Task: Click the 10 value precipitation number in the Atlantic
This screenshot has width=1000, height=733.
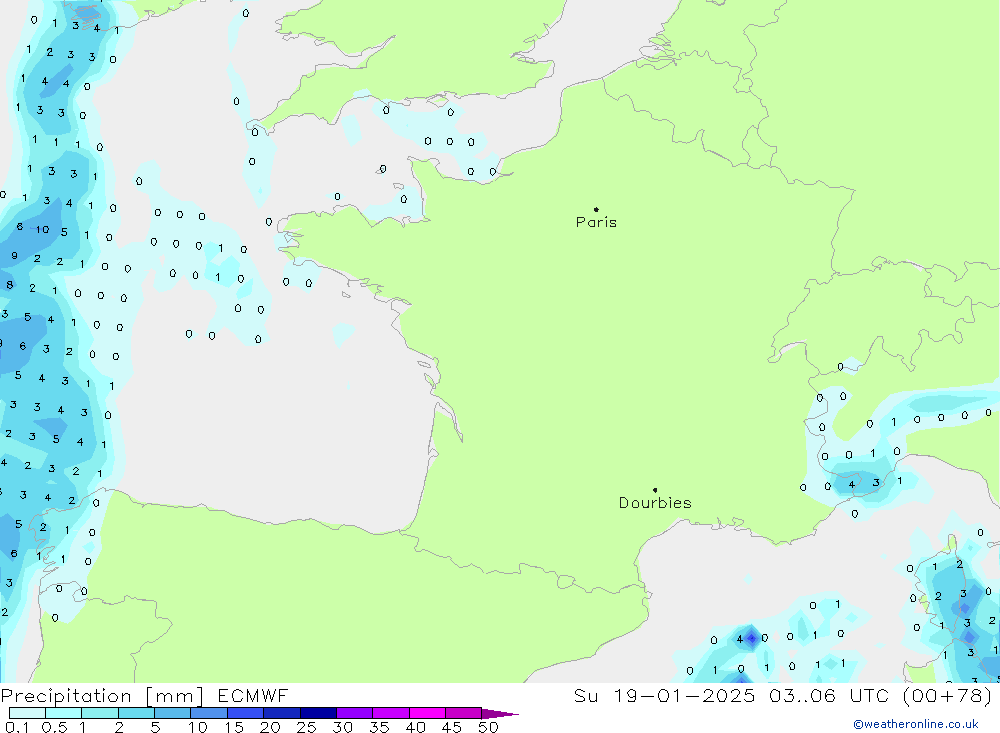Action: 42,230
